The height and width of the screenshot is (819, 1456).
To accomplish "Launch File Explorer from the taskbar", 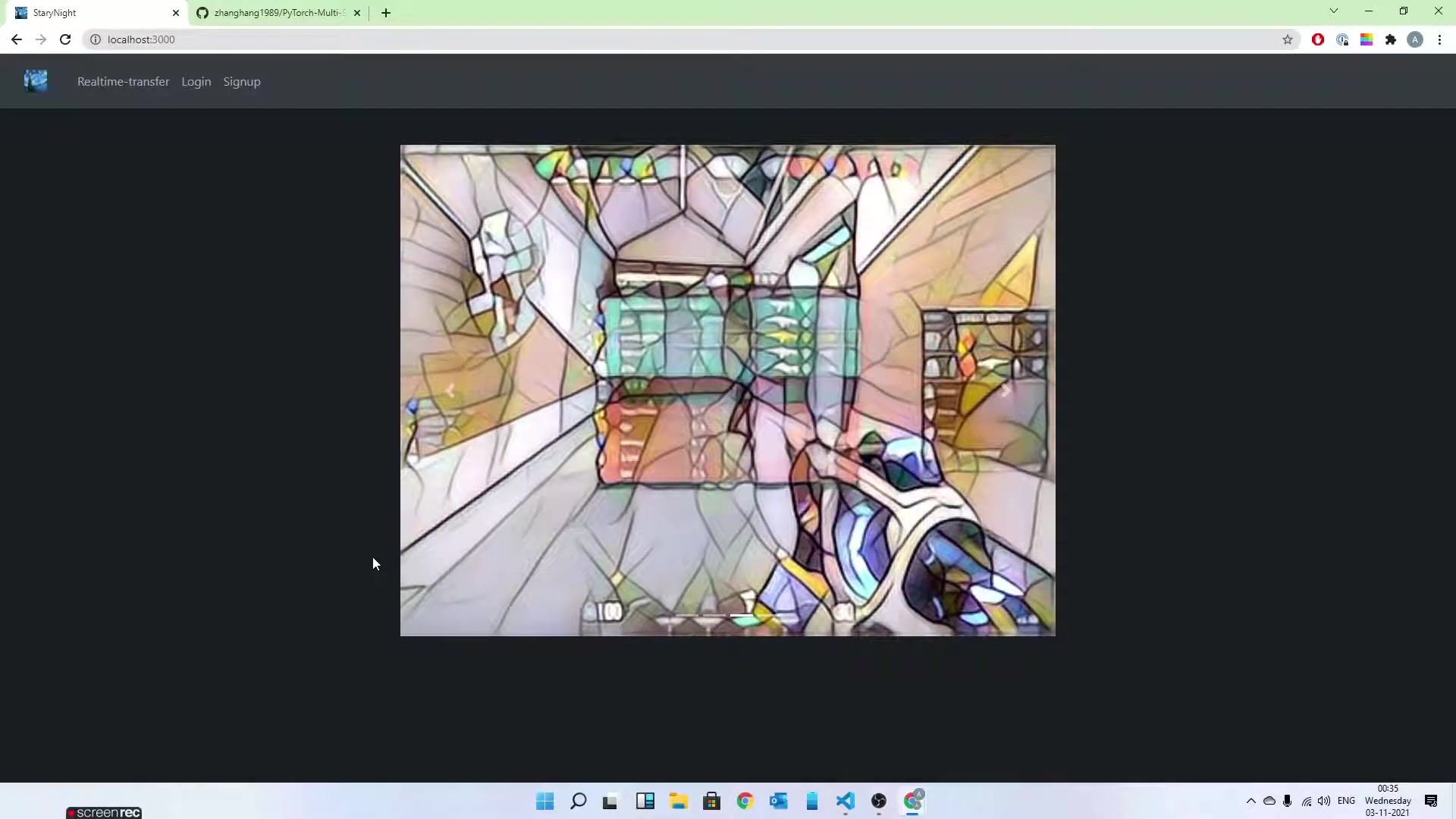I will (678, 802).
